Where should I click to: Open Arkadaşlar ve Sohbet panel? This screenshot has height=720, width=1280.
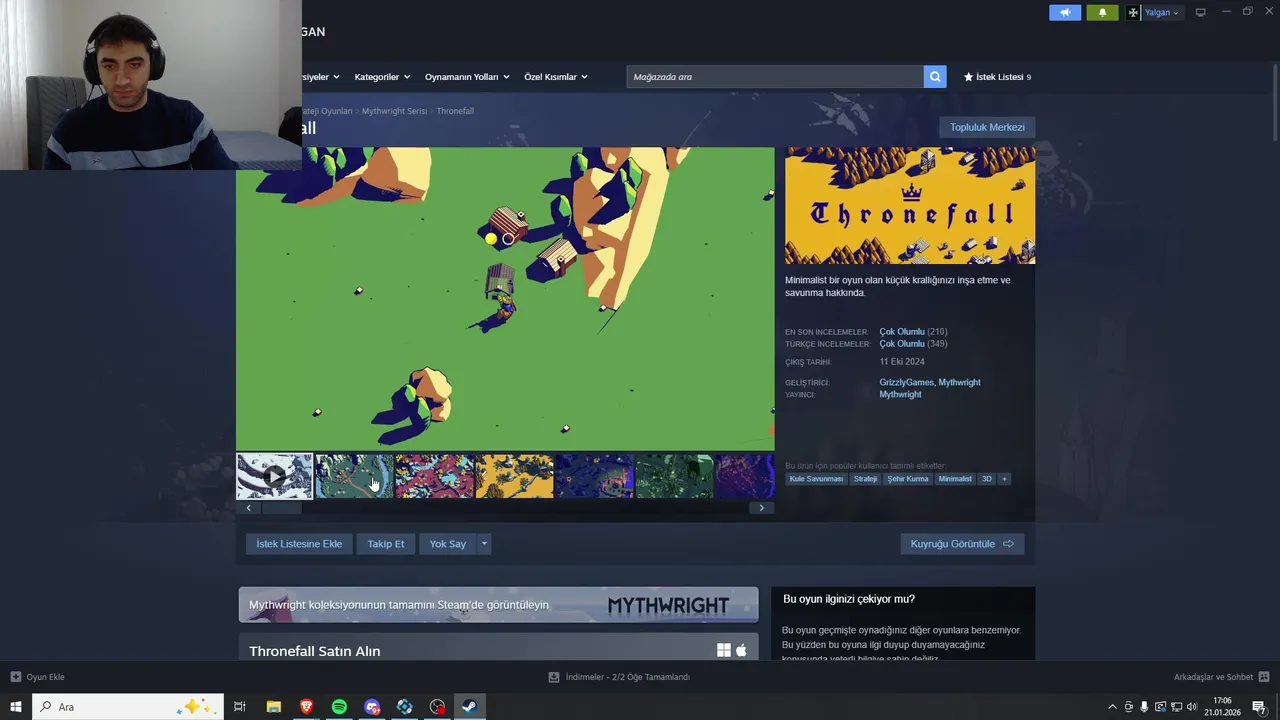pos(1221,677)
